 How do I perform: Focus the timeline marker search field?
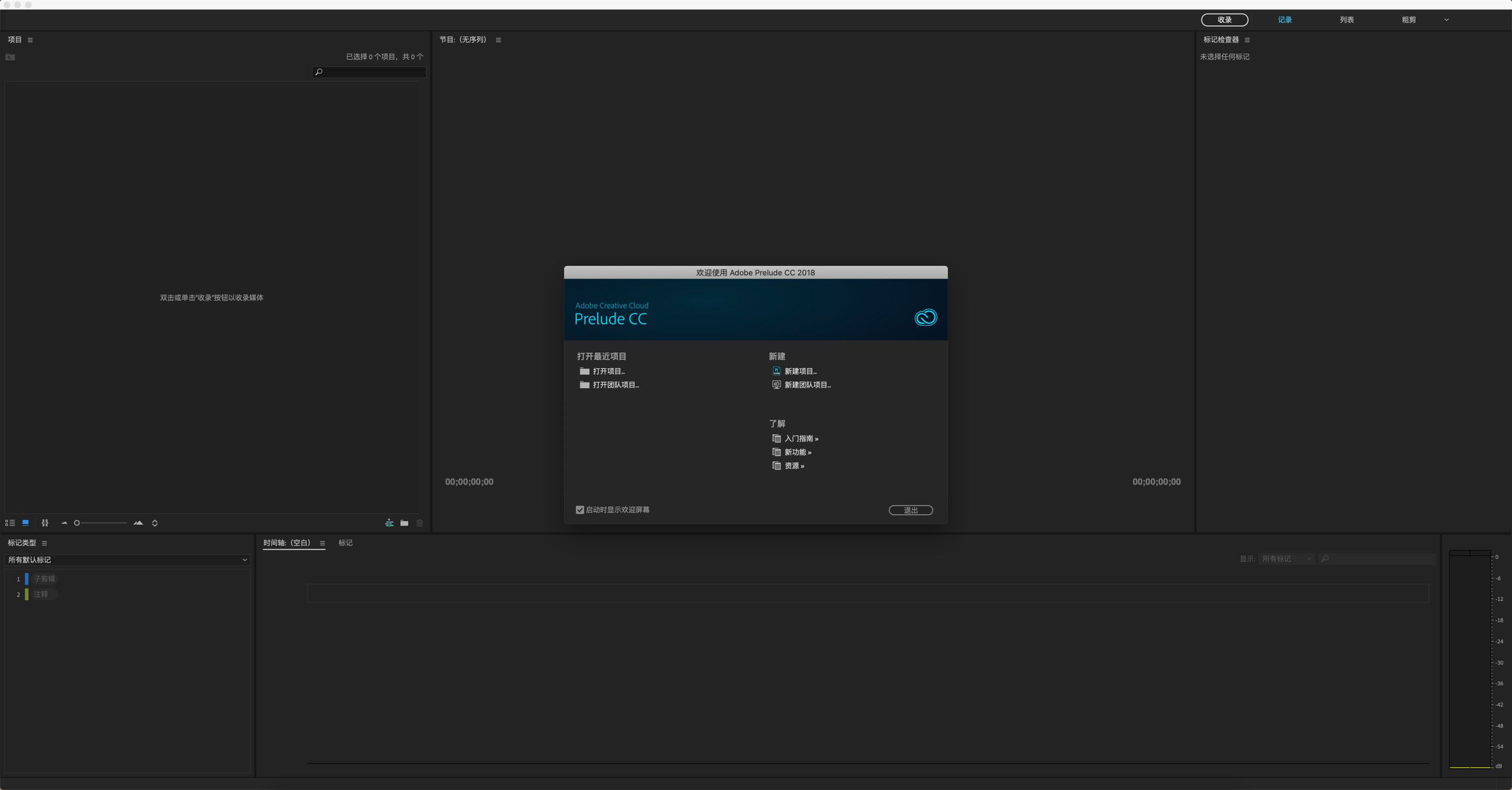tap(1377, 559)
